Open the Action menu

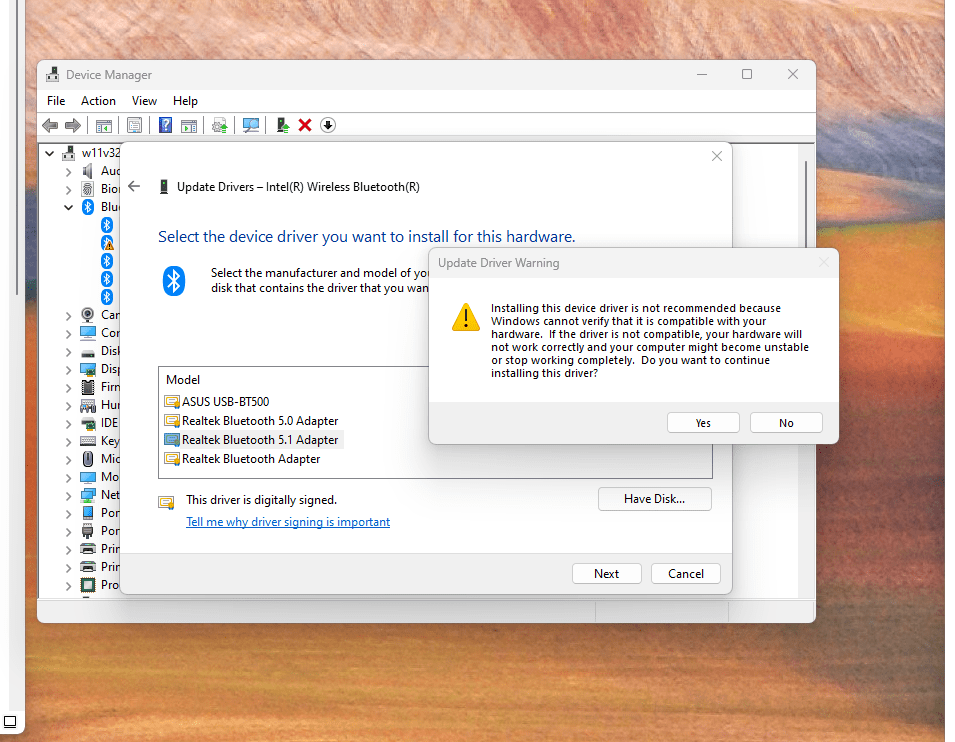point(98,101)
